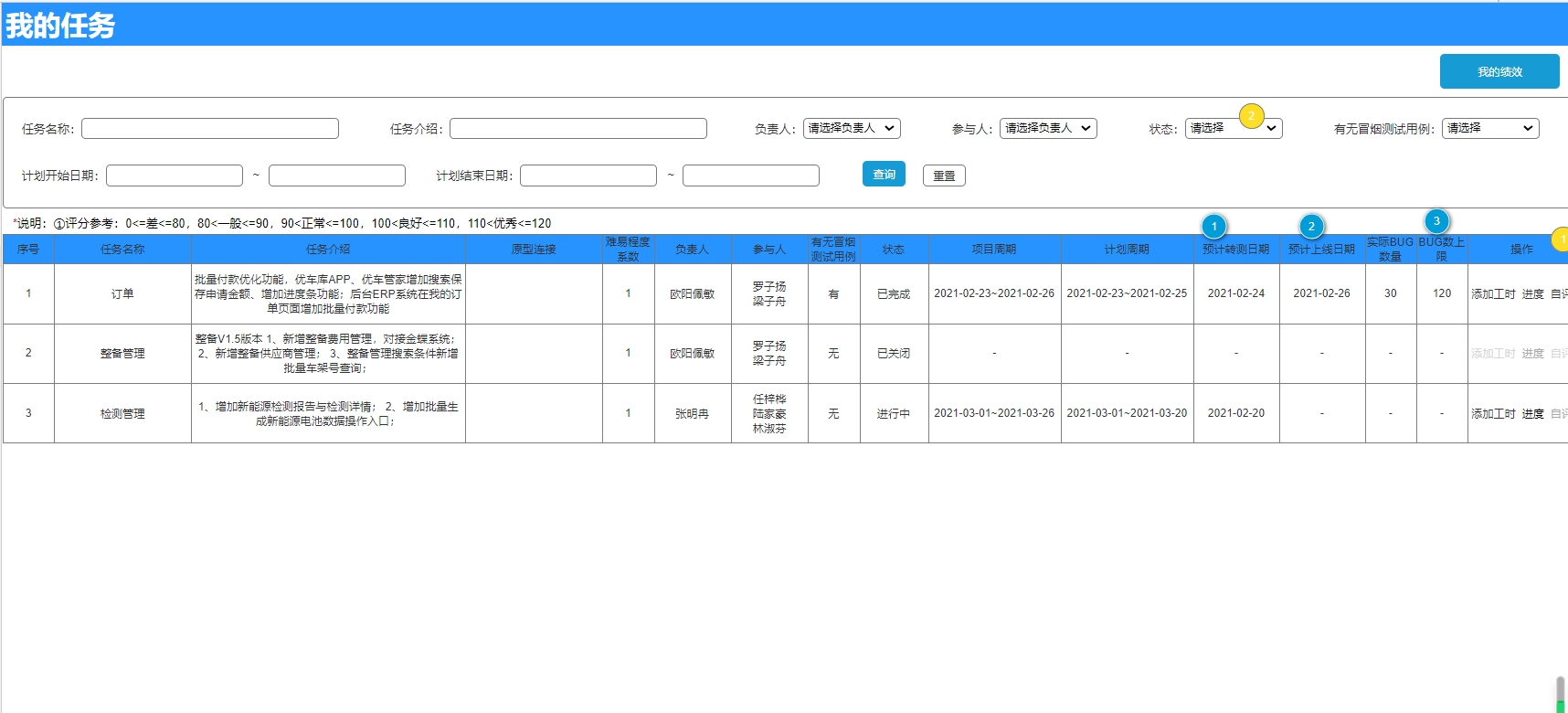The width and height of the screenshot is (1568, 713).
Task: Click the 任务名称 column header
Action: coord(122,249)
